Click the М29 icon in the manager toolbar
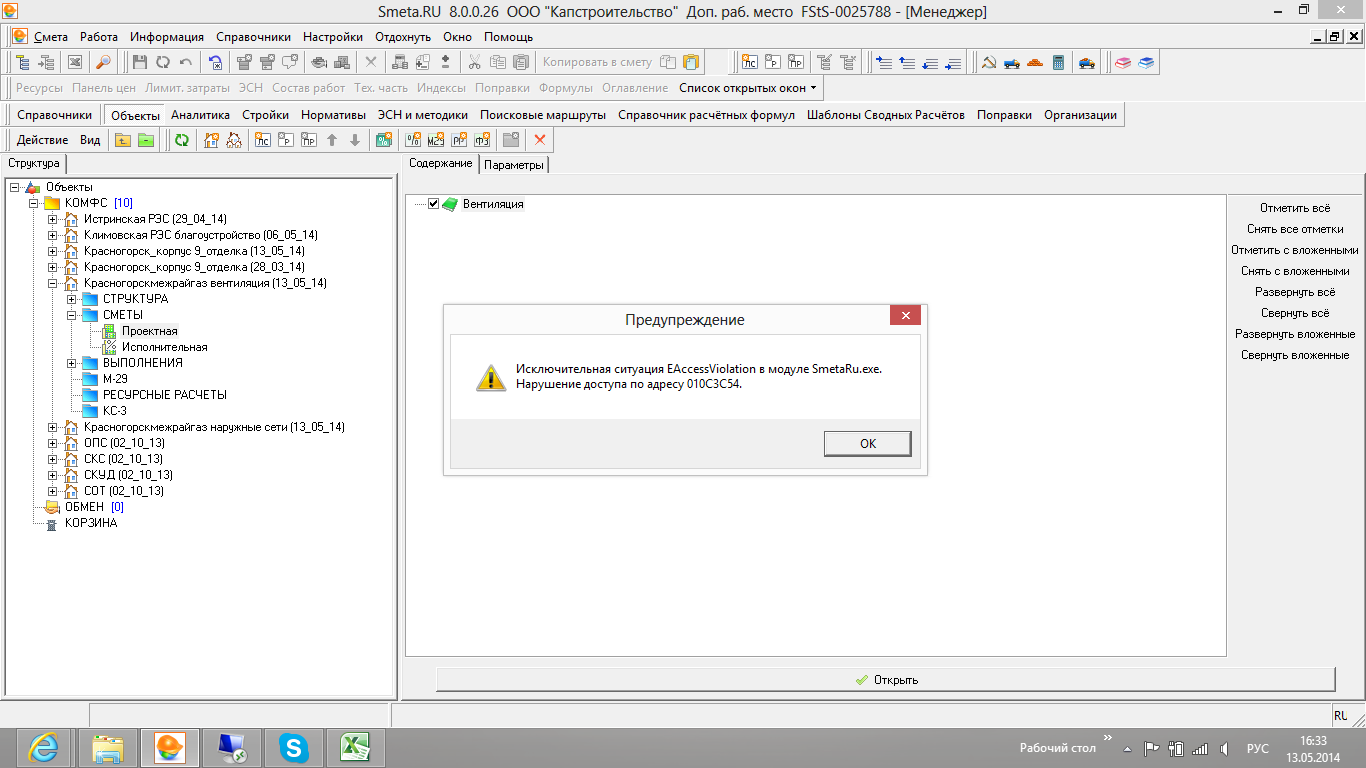 [435, 140]
